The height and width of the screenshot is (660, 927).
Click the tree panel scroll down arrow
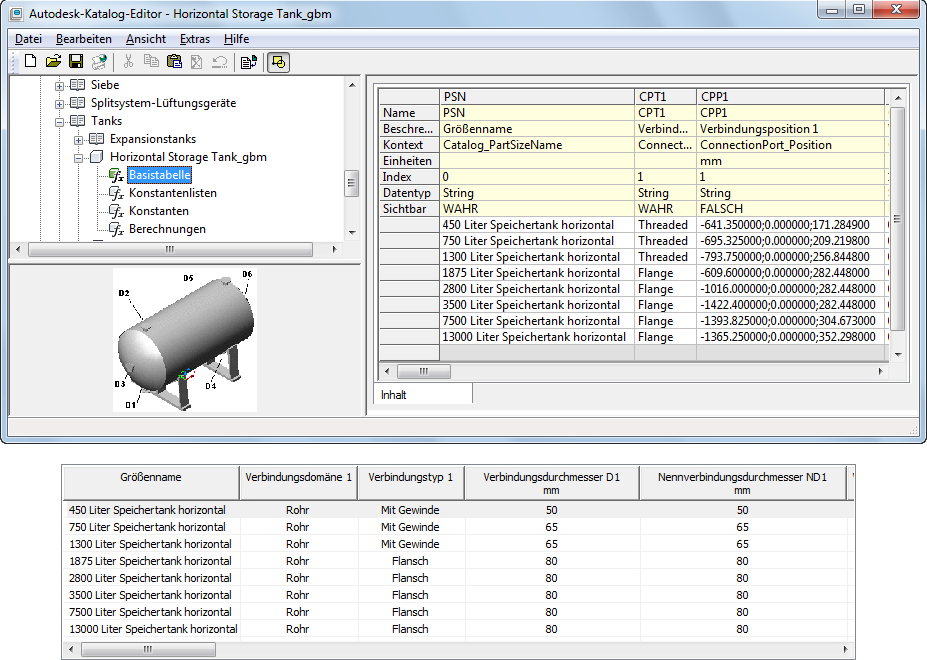pos(352,232)
